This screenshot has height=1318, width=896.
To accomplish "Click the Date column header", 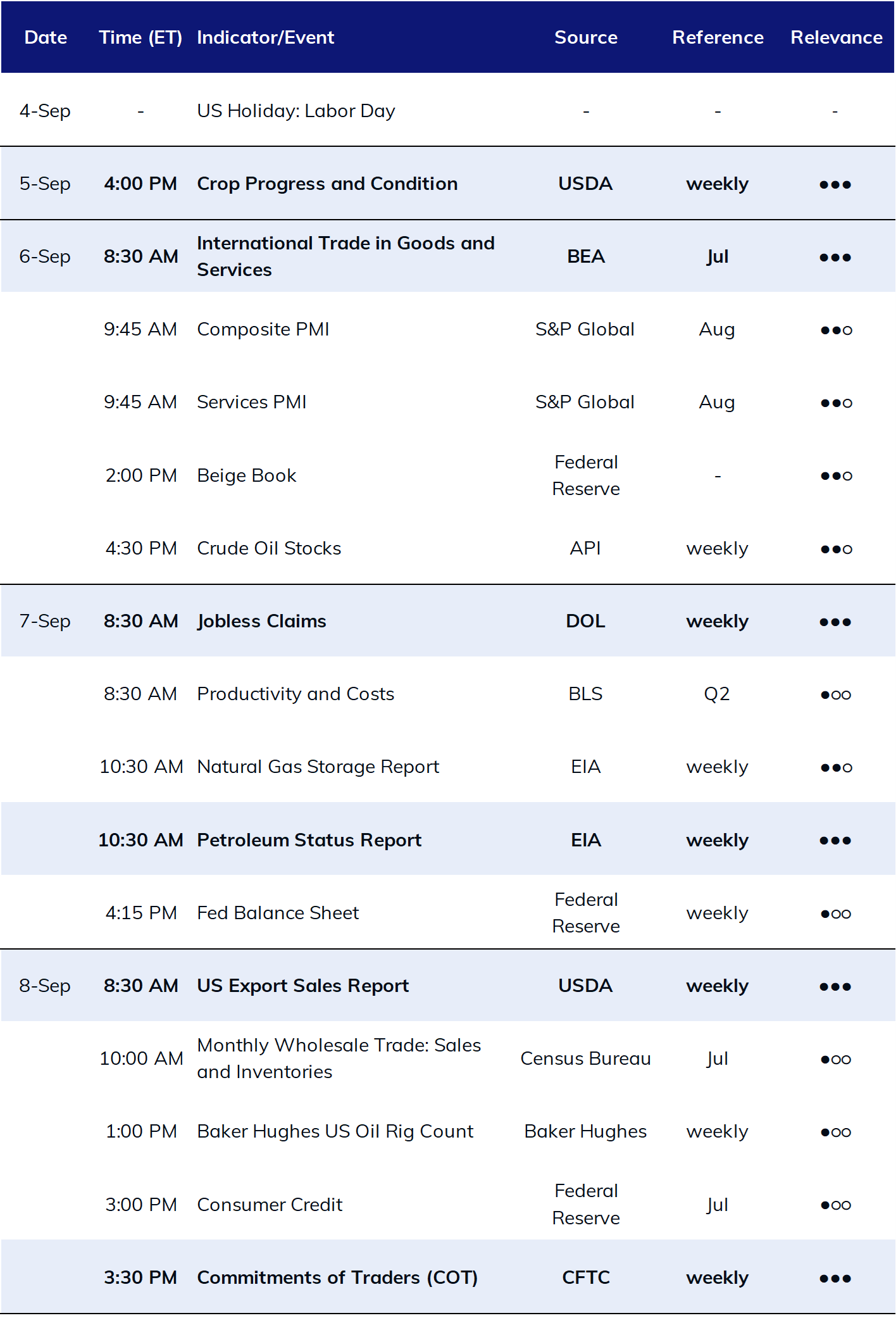I will click(46, 37).
